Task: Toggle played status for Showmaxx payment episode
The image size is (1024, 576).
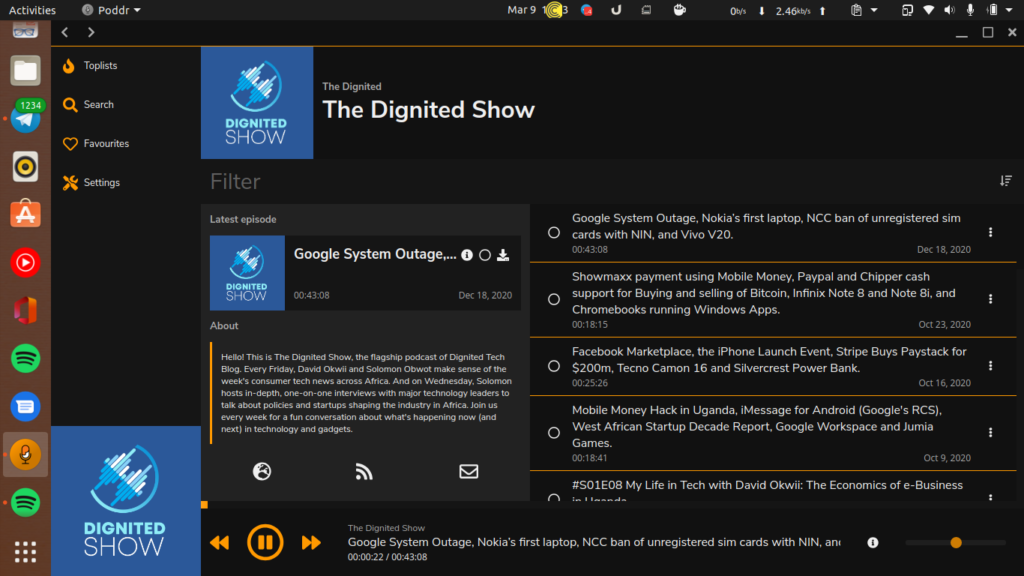Action: [x=554, y=299]
